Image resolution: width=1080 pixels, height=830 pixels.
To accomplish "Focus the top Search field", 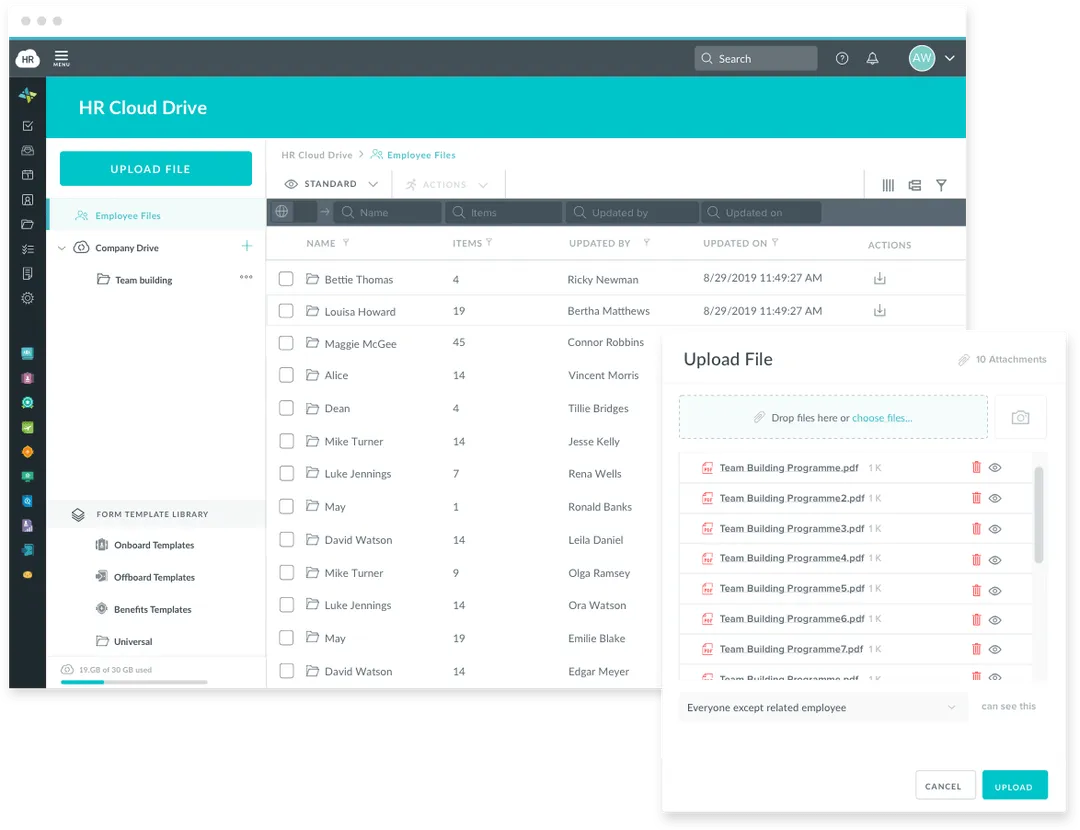I will pos(756,59).
